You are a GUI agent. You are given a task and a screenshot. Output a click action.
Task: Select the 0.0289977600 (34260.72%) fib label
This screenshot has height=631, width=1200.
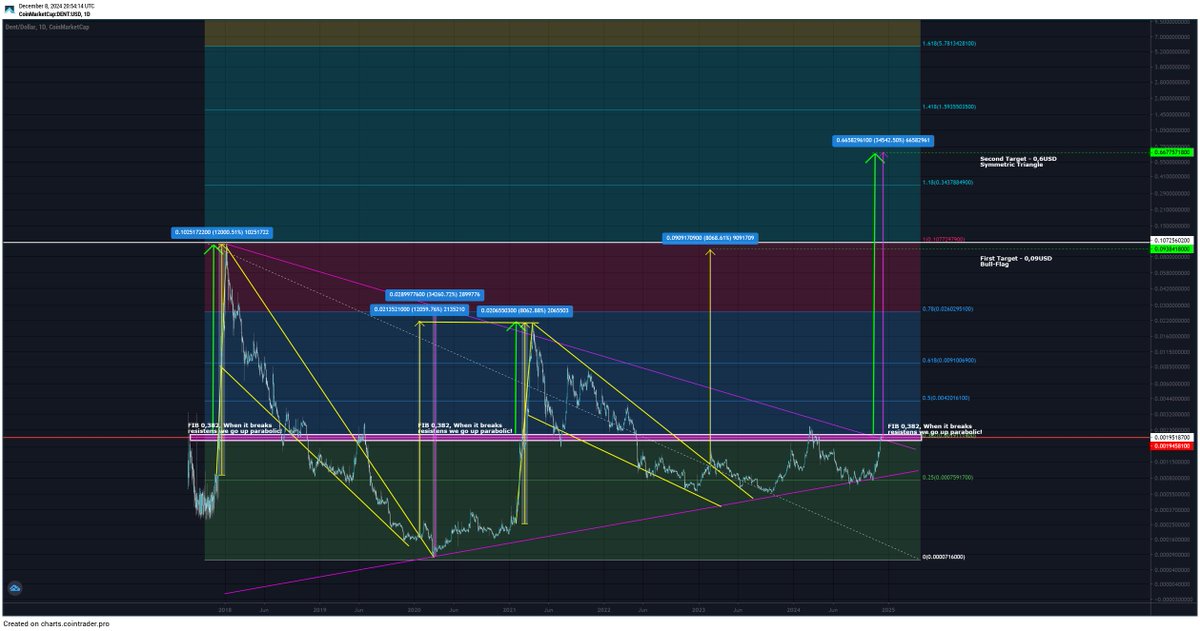(x=434, y=294)
